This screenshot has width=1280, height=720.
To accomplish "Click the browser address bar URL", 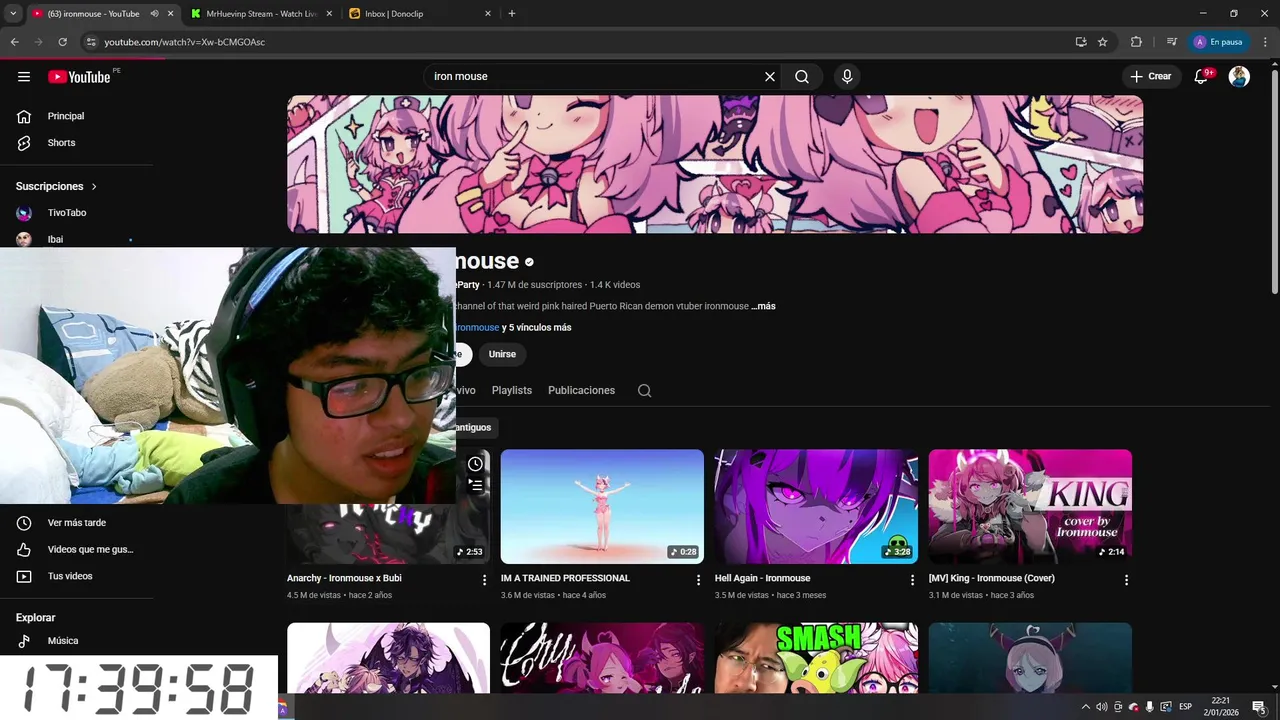I will [x=184, y=42].
